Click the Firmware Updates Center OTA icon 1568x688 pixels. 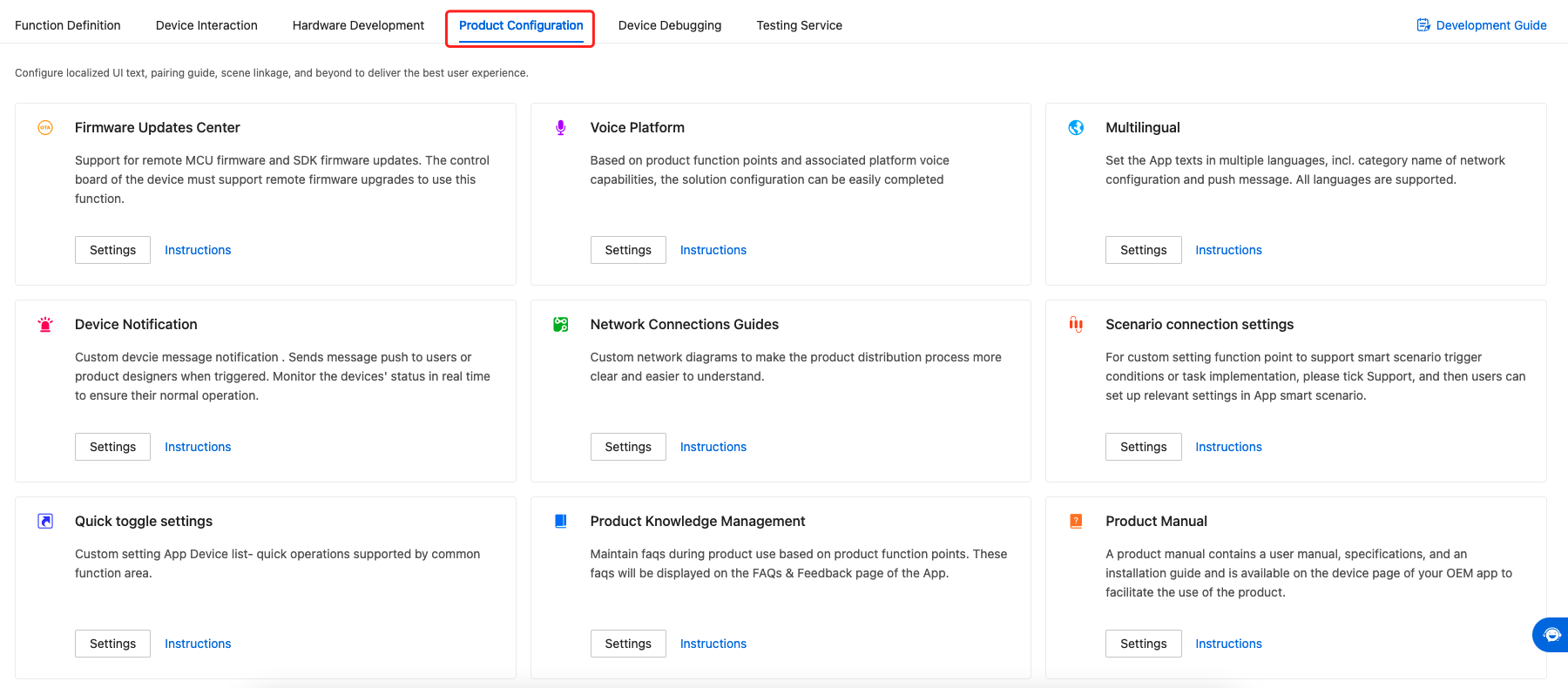45,128
